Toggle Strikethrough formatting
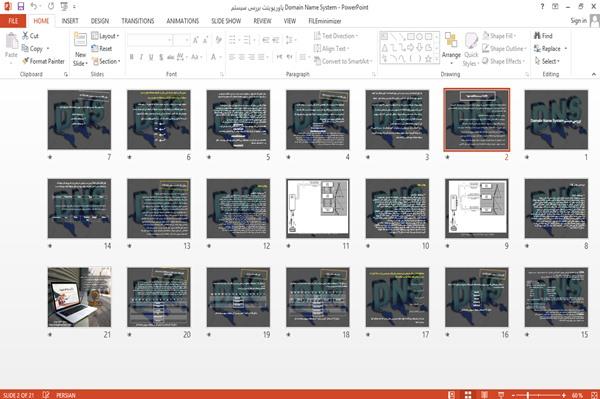This screenshot has width=600, height=399. [x=171, y=57]
